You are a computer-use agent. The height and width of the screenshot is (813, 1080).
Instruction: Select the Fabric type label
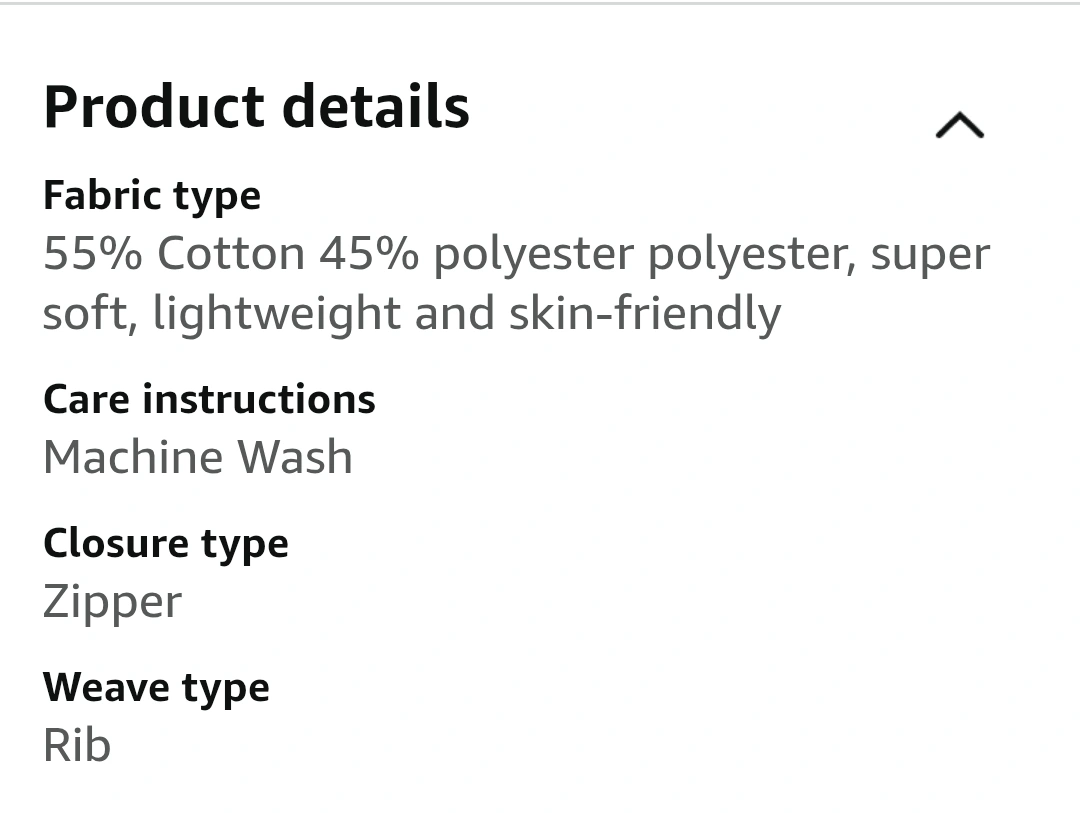coord(152,197)
